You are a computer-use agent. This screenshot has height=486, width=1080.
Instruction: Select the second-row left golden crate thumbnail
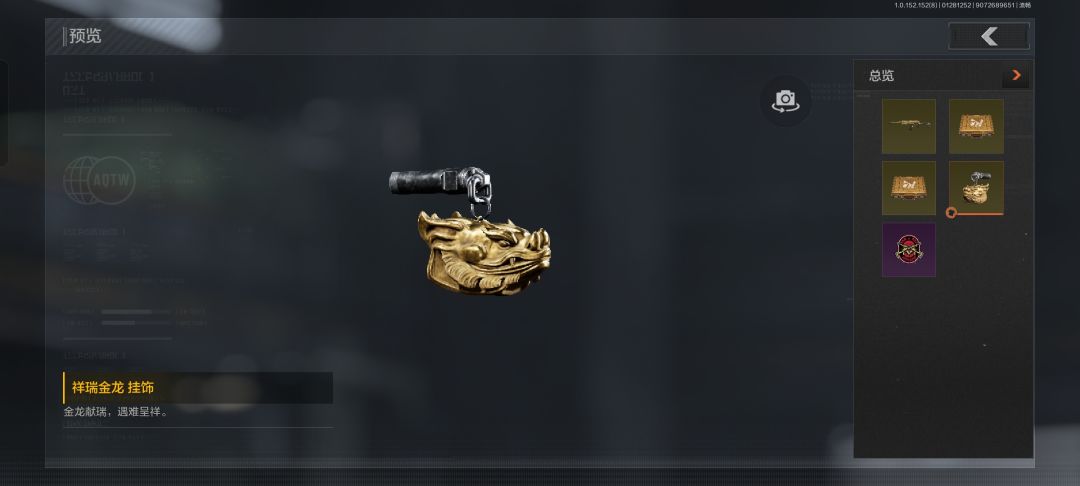[x=908, y=188]
